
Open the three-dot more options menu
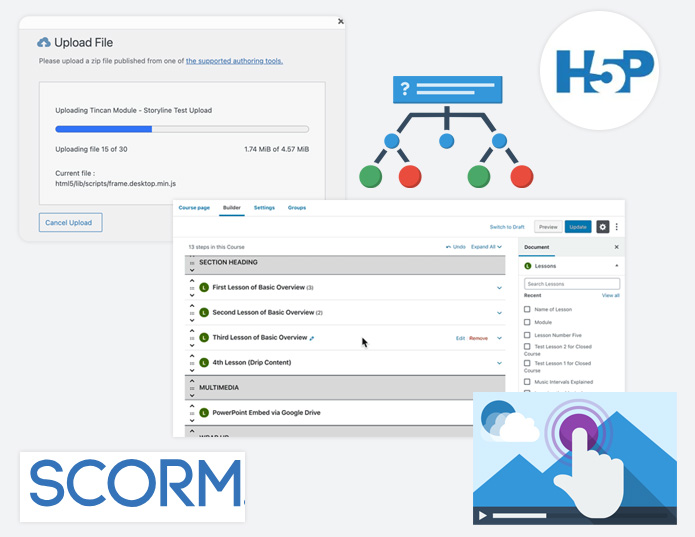(x=617, y=227)
